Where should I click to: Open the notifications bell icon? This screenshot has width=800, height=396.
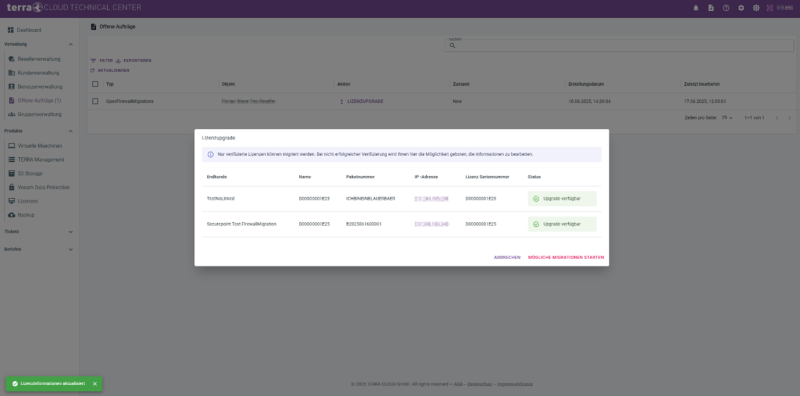pyautogui.click(x=696, y=8)
